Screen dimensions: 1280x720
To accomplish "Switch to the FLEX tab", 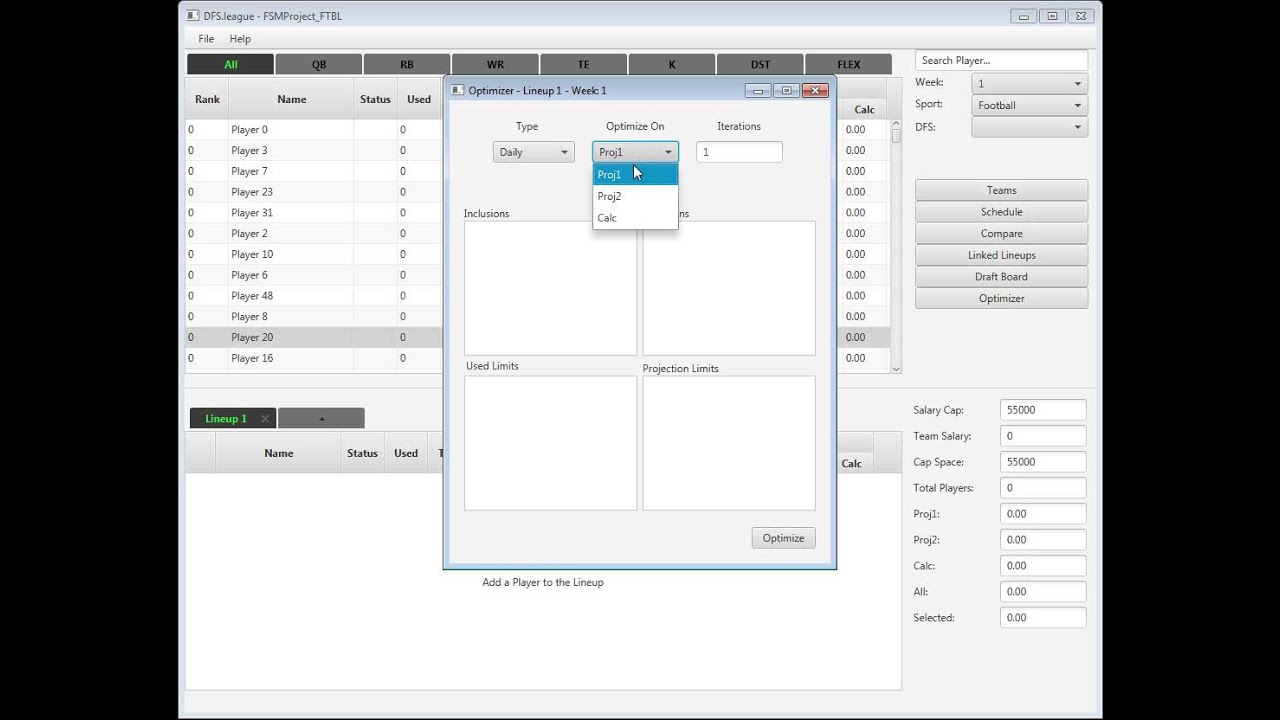I will (x=848, y=64).
